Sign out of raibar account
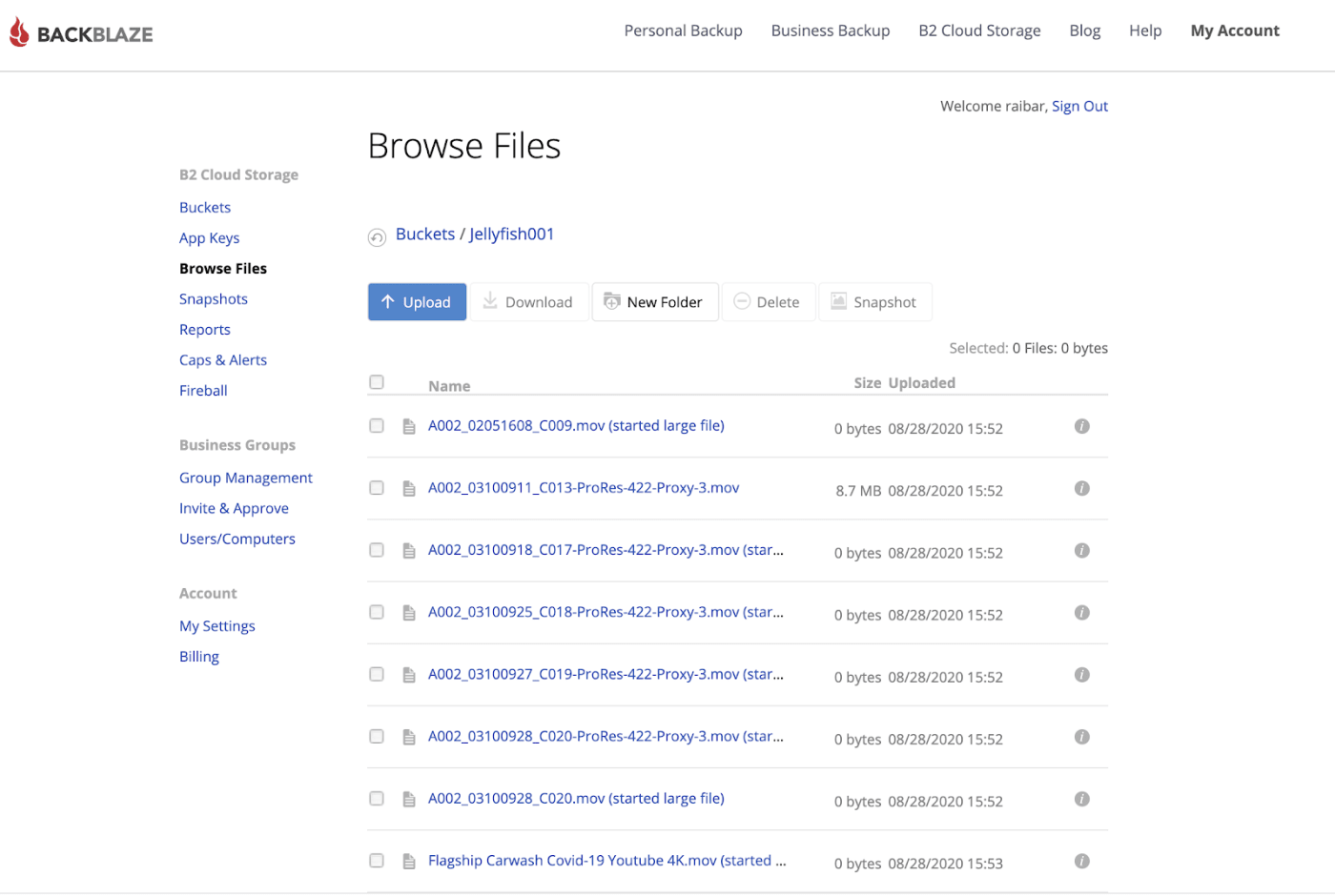This screenshot has width=1335, height=896. pos(1079,106)
